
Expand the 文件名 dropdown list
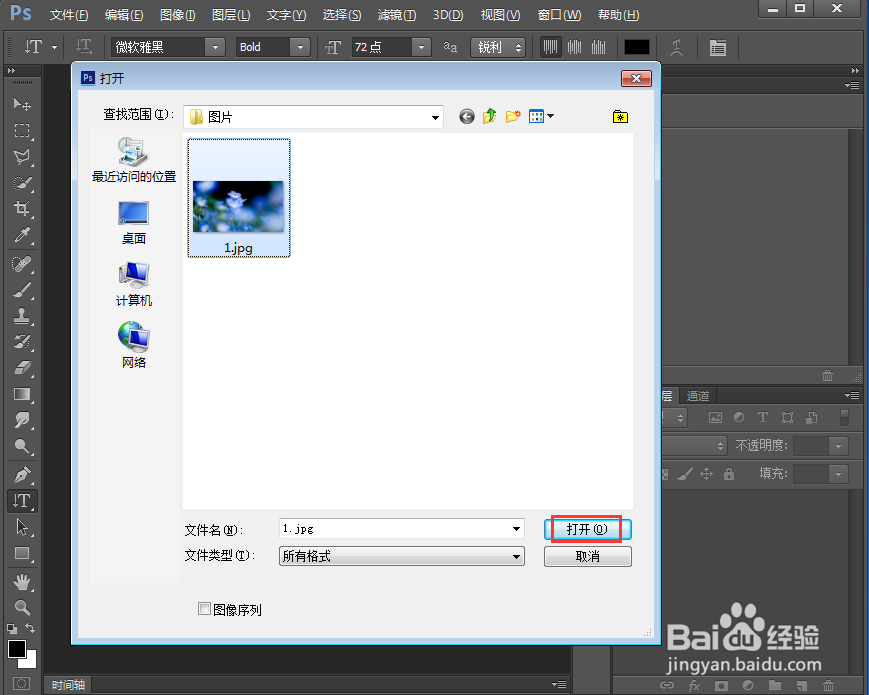coord(516,529)
